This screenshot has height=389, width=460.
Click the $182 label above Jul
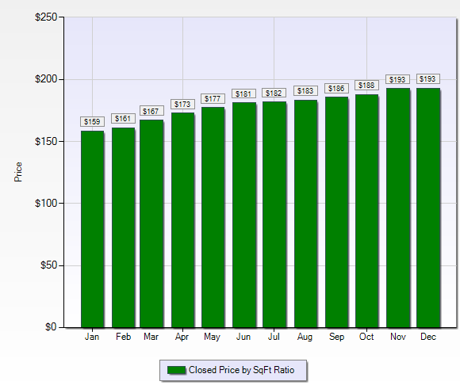coord(274,93)
